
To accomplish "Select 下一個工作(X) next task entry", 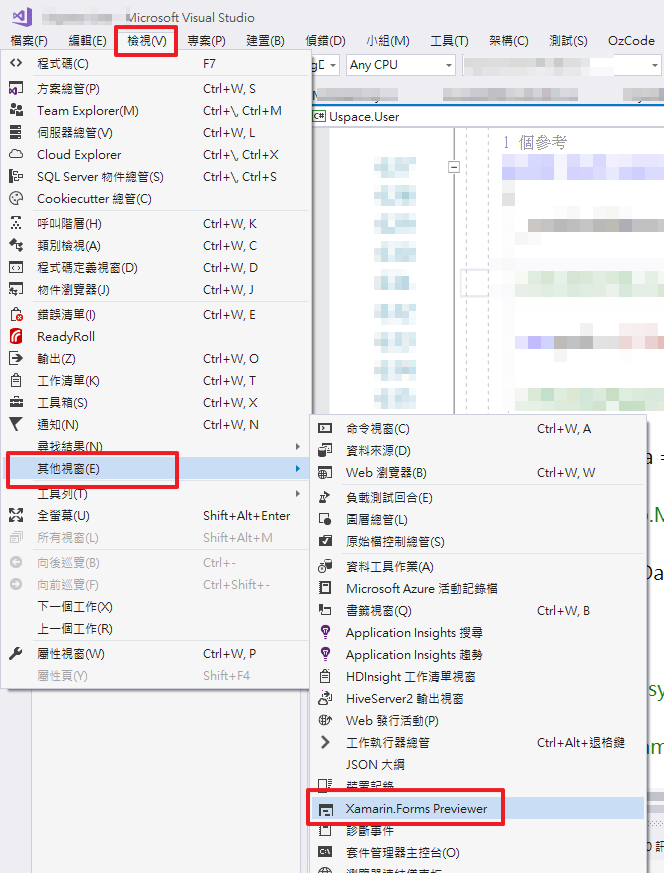I will 156,606.
